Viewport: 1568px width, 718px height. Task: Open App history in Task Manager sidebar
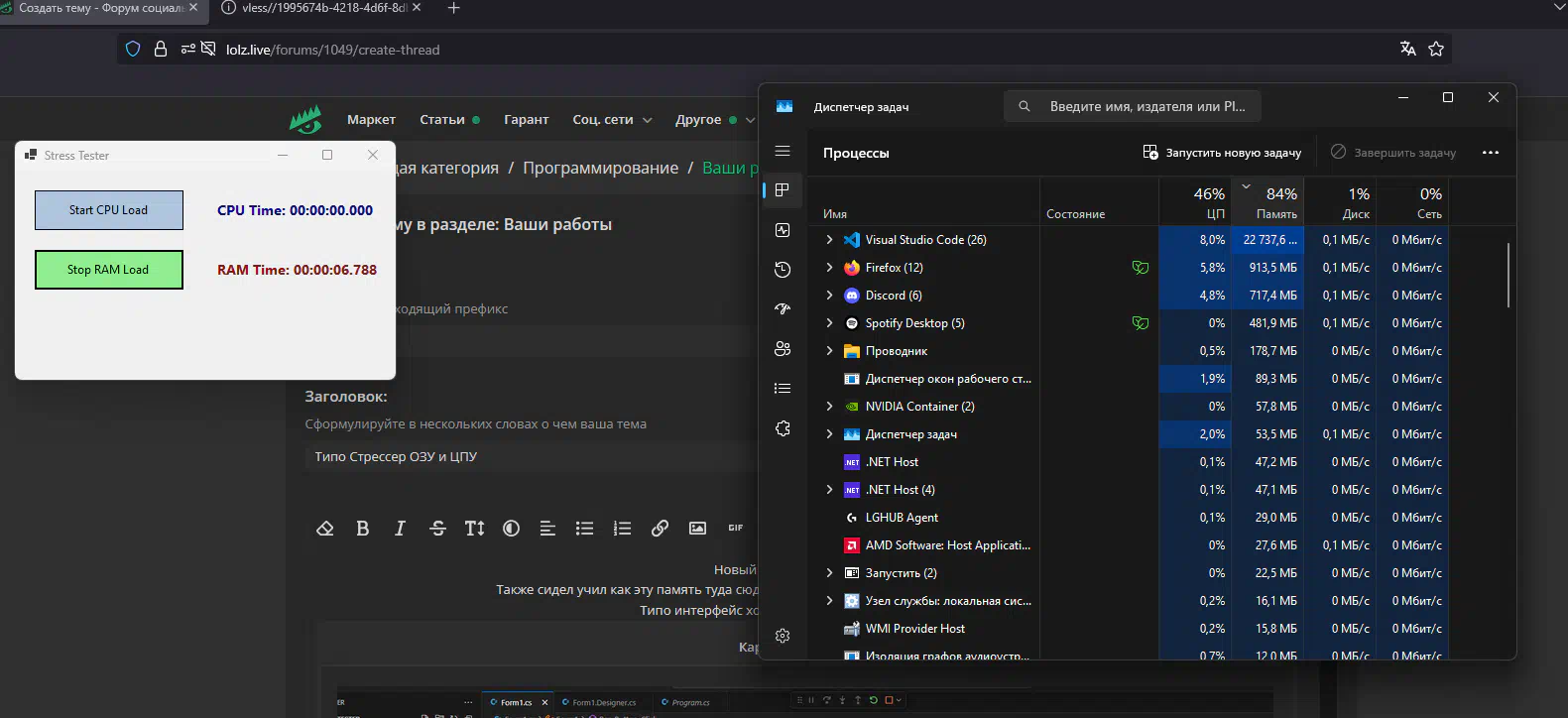[783, 270]
